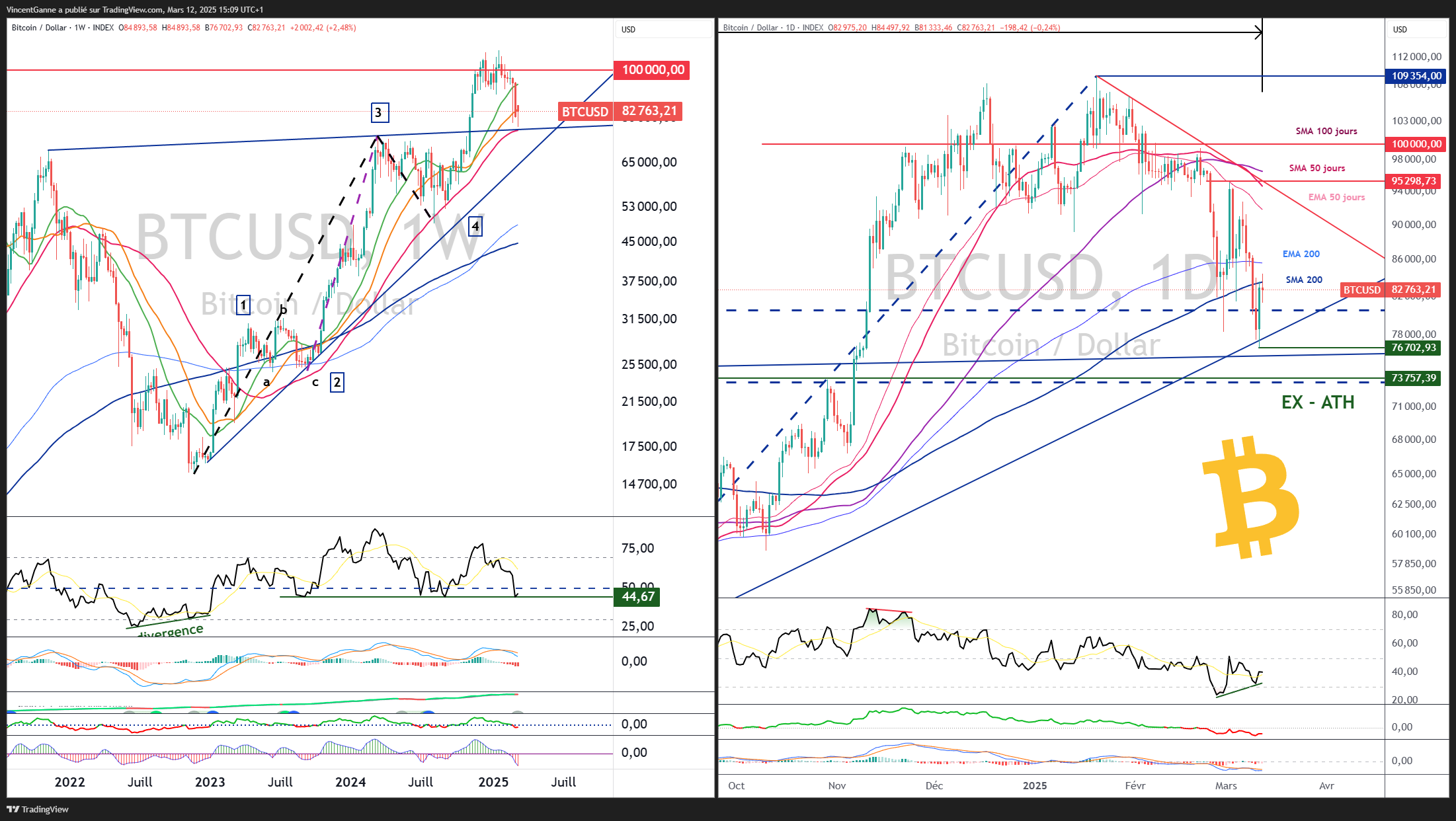Open USD currency selector on weekly chart
The height and width of the screenshot is (821, 1456).
[x=628, y=29]
